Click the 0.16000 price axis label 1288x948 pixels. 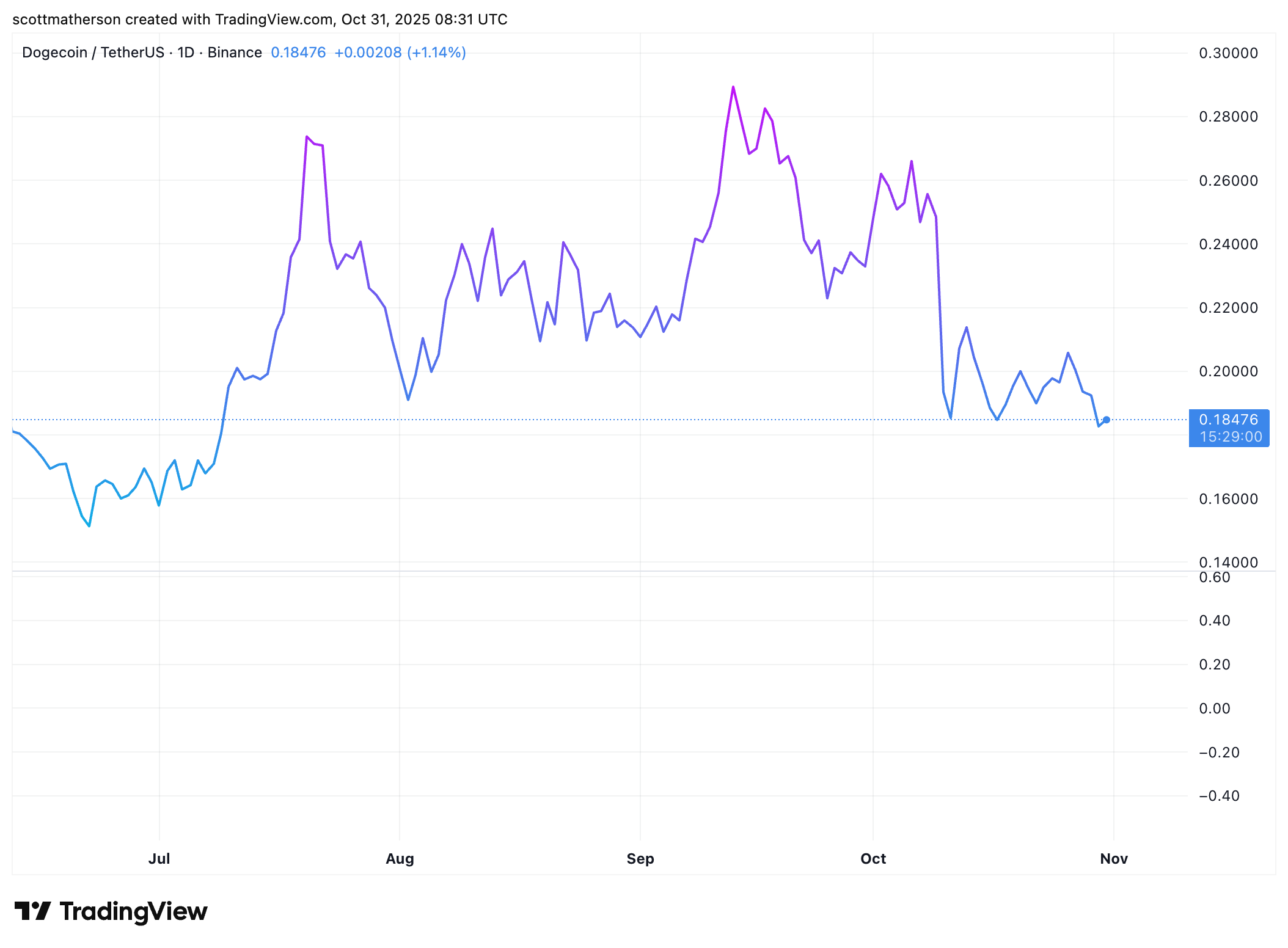pyautogui.click(x=1228, y=499)
